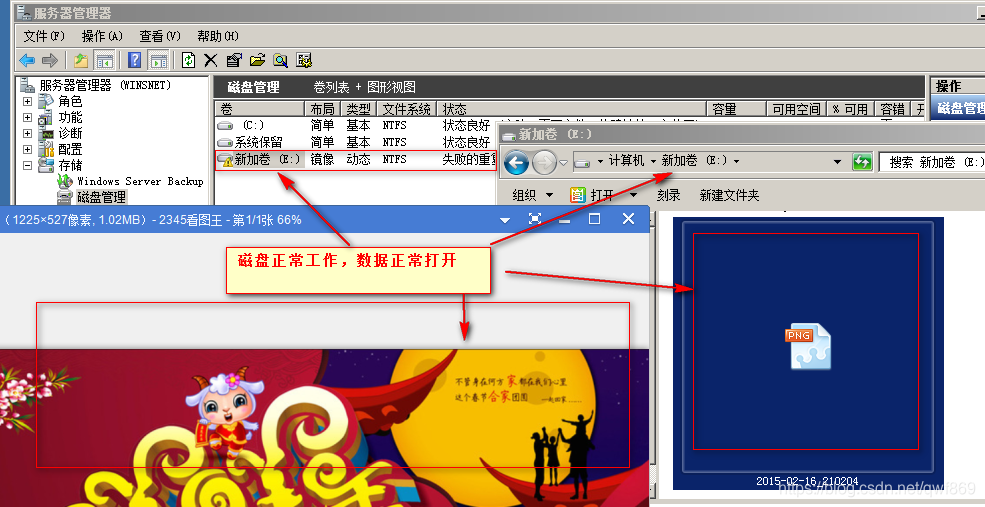Close the 2345看图王 image viewer window
The width and height of the screenshot is (985, 507).
coord(628,219)
